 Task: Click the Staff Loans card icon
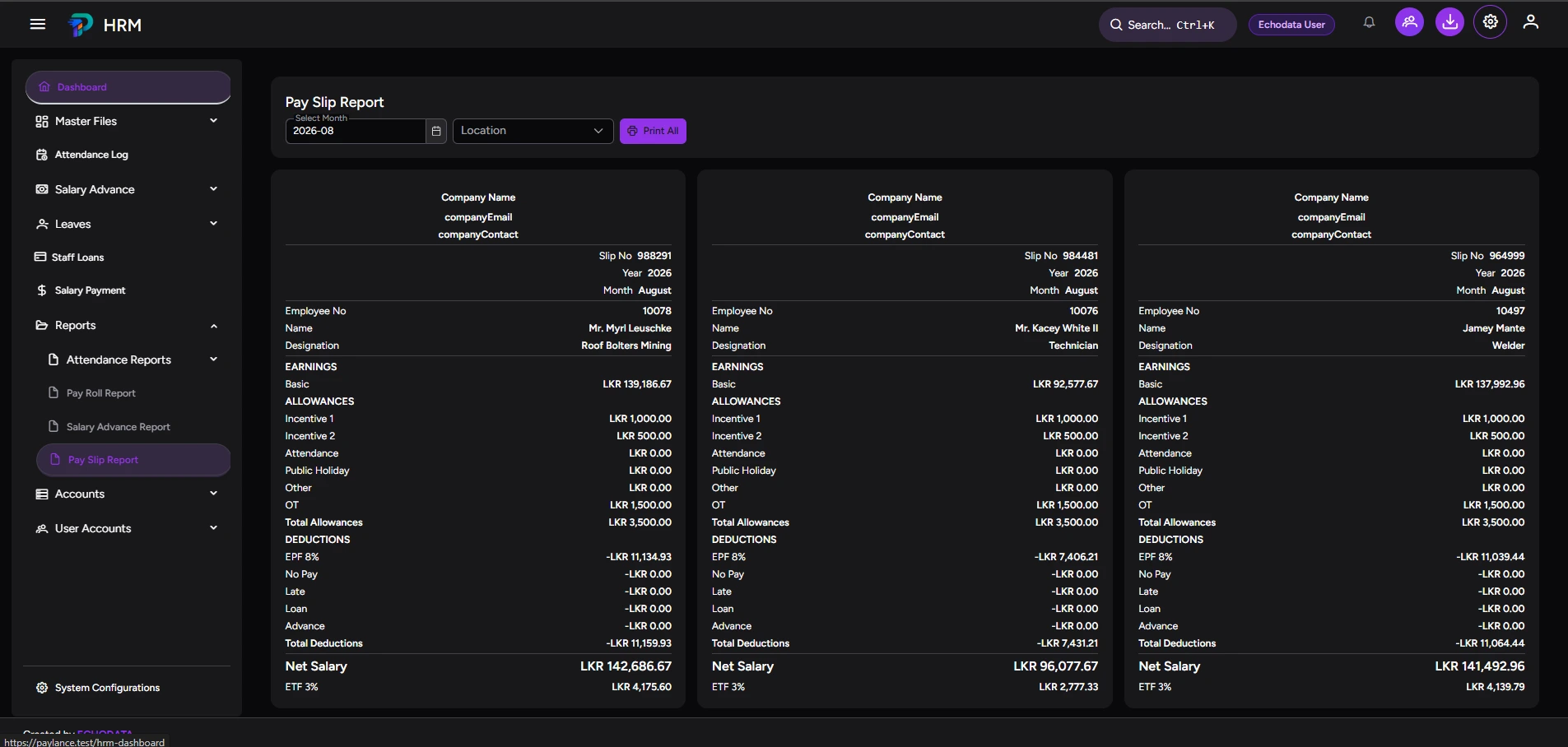click(x=40, y=257)
